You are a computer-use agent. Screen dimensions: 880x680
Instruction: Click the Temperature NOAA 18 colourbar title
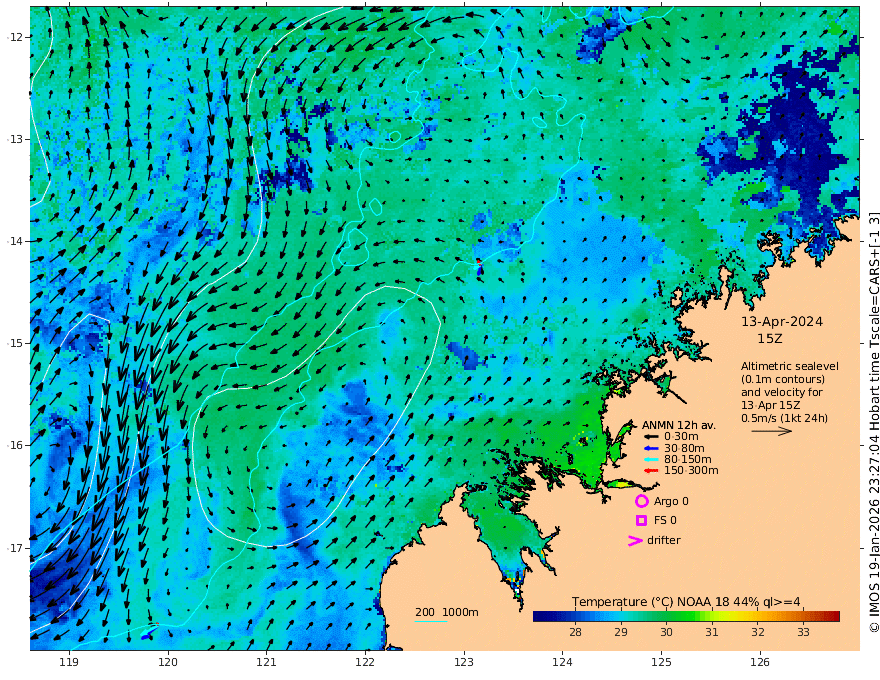[686, 602]
